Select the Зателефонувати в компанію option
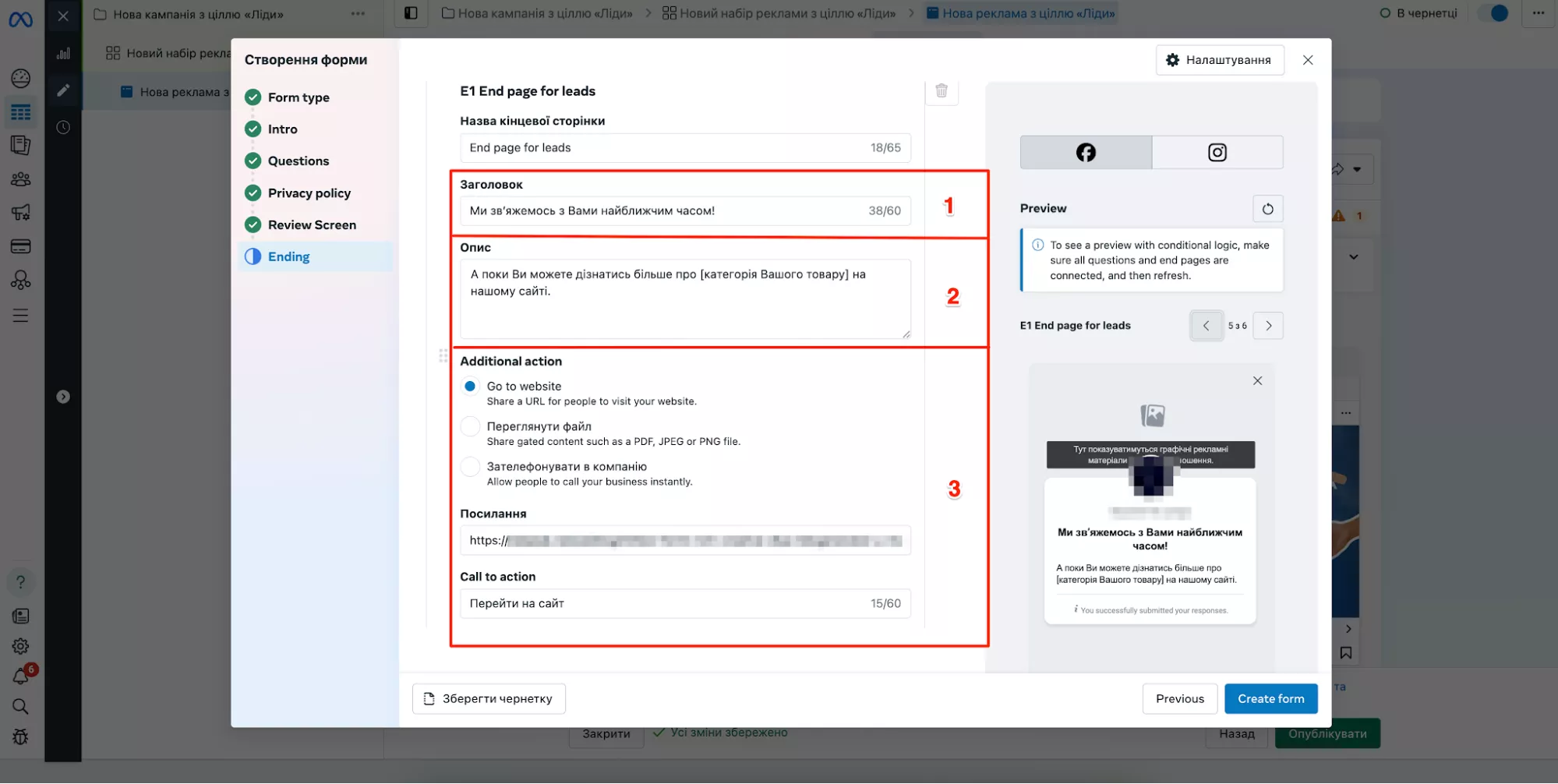The image size is (1558, 784). coord(470,467)
